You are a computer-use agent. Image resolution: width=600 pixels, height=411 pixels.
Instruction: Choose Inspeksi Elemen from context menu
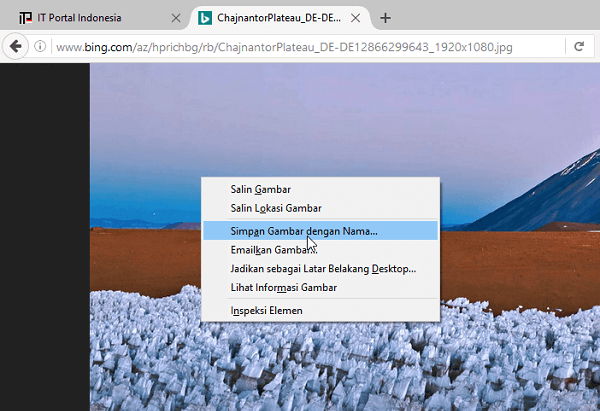click(x=321, y=310)
